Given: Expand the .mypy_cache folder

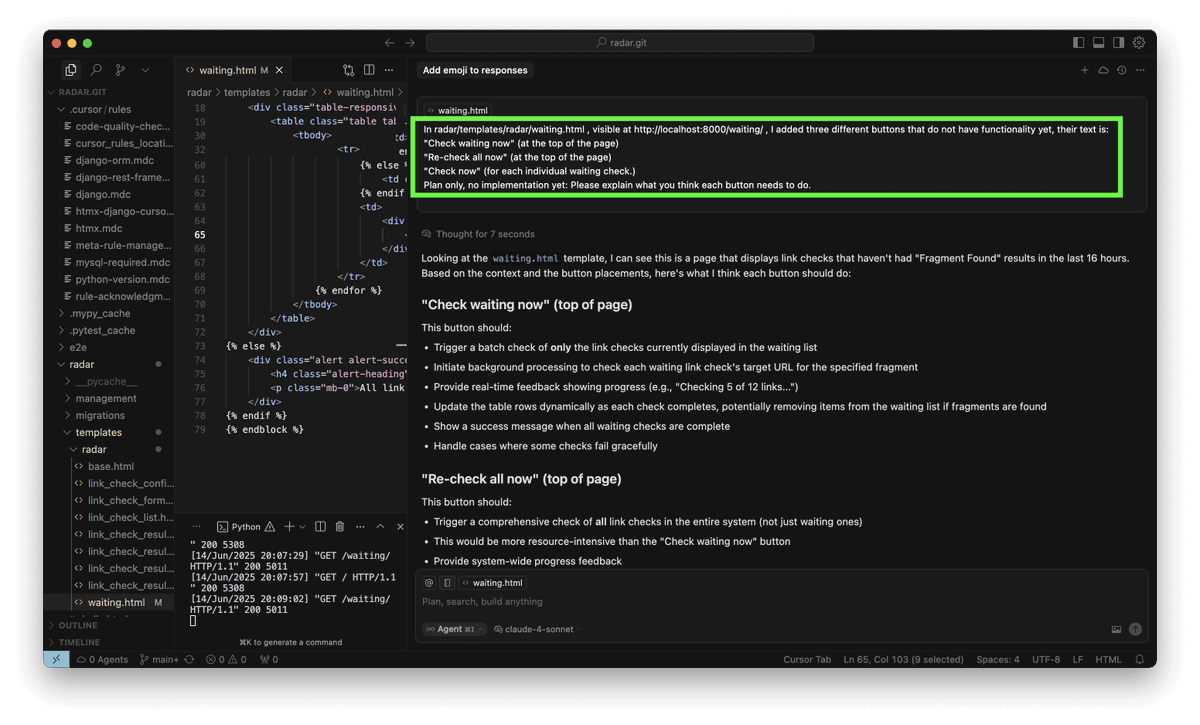Looking at the screenshot, I should point(95,313).
